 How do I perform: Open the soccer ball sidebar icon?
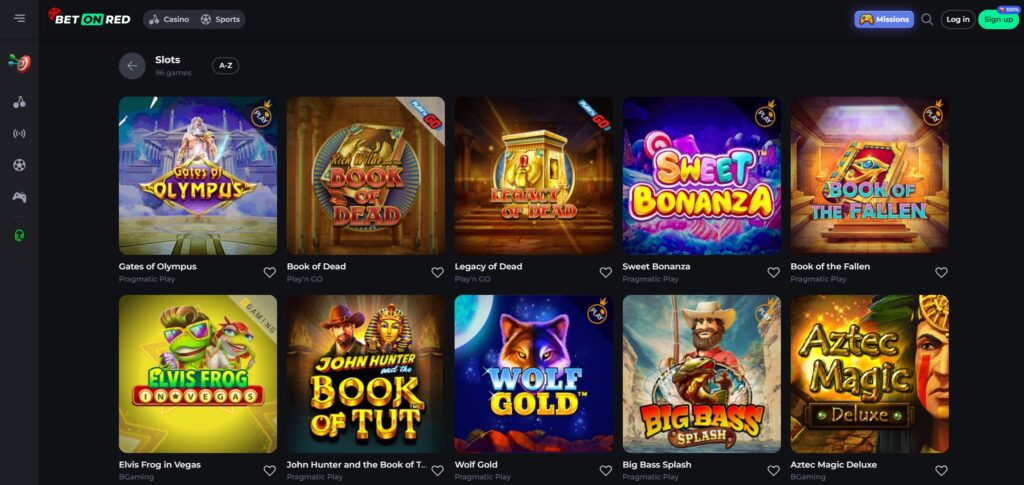pyautogui.click(x=20, y=165)
